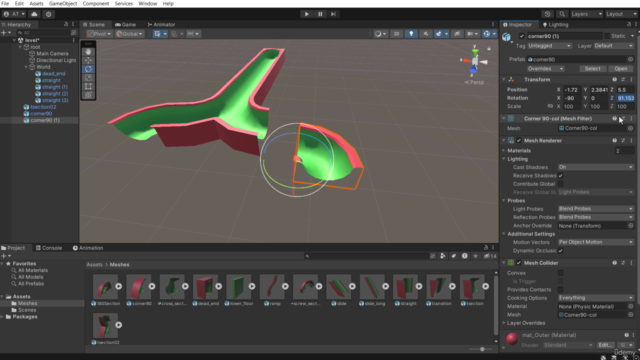Expand the 180section asset arrow
The width and height of the screenshot is (640, 360).
point(118,286)
